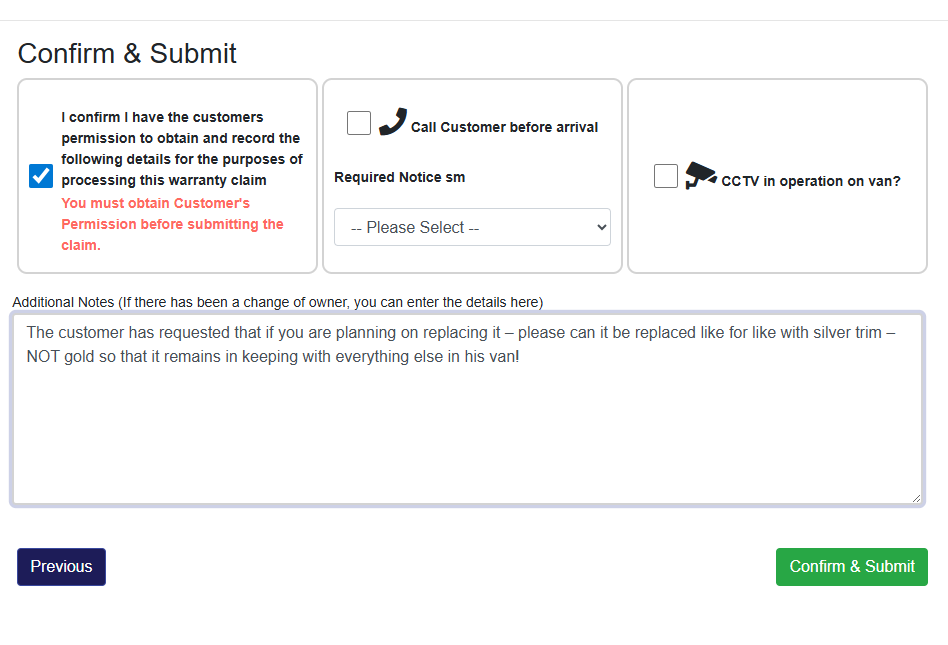Click inside the Additional Notes text area

click(x=467, y=430)
